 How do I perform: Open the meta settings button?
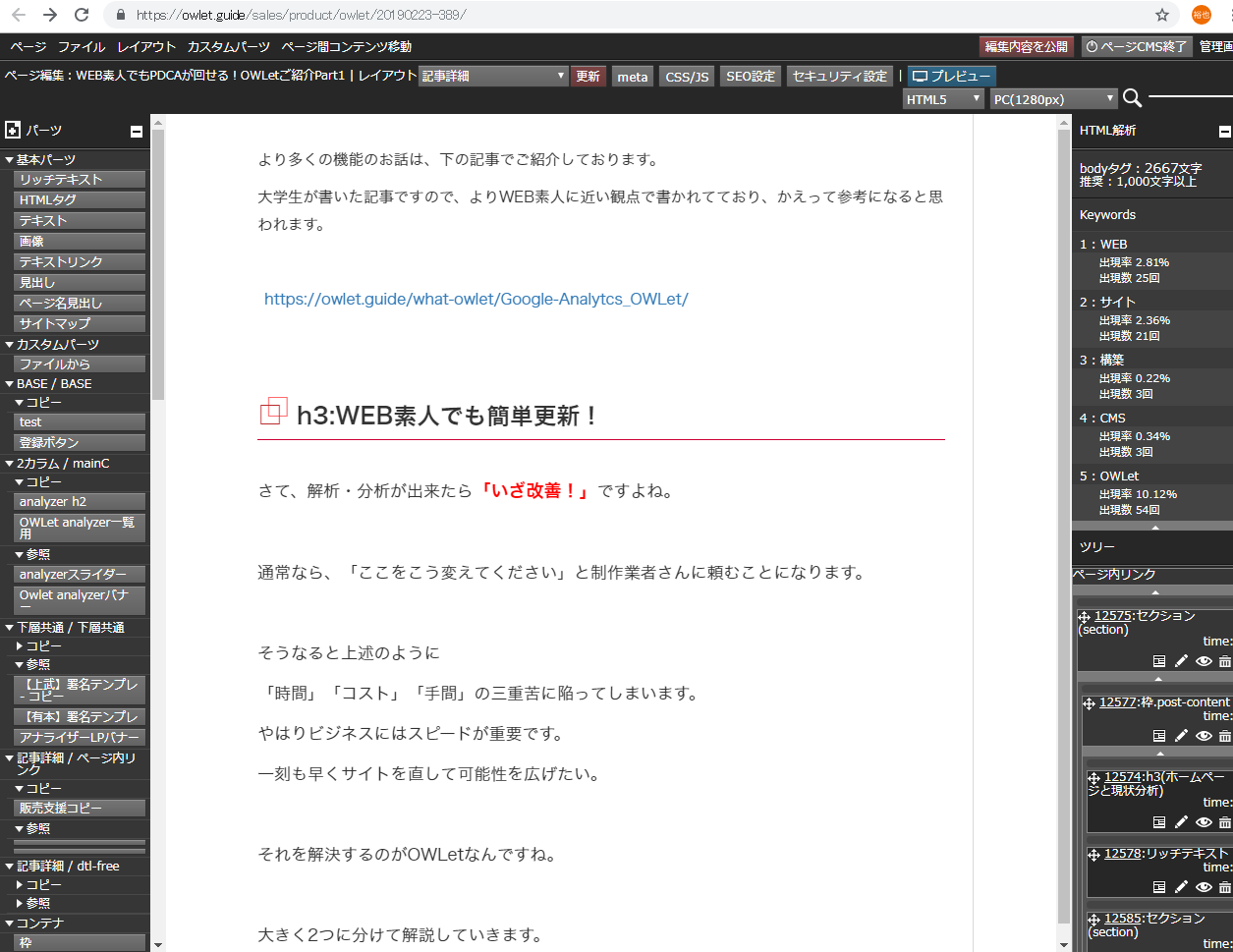[633, 77]
